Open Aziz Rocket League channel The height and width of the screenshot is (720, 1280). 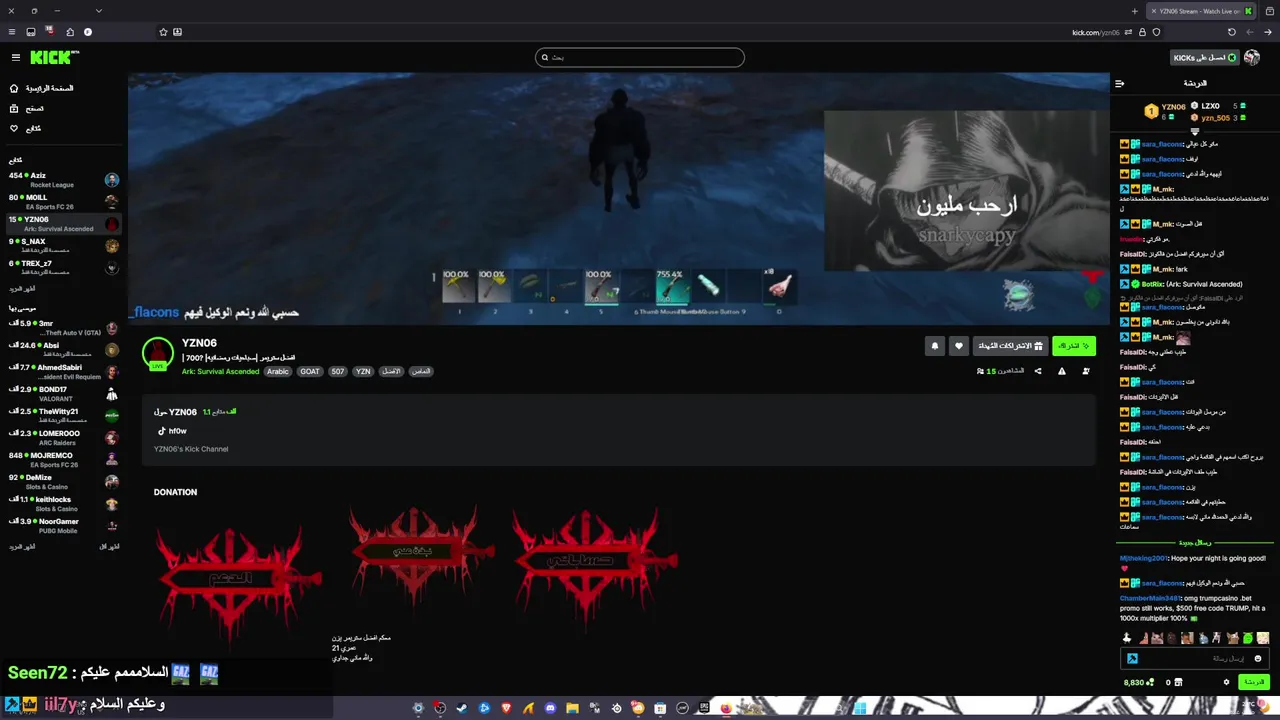tap(64, 180)
